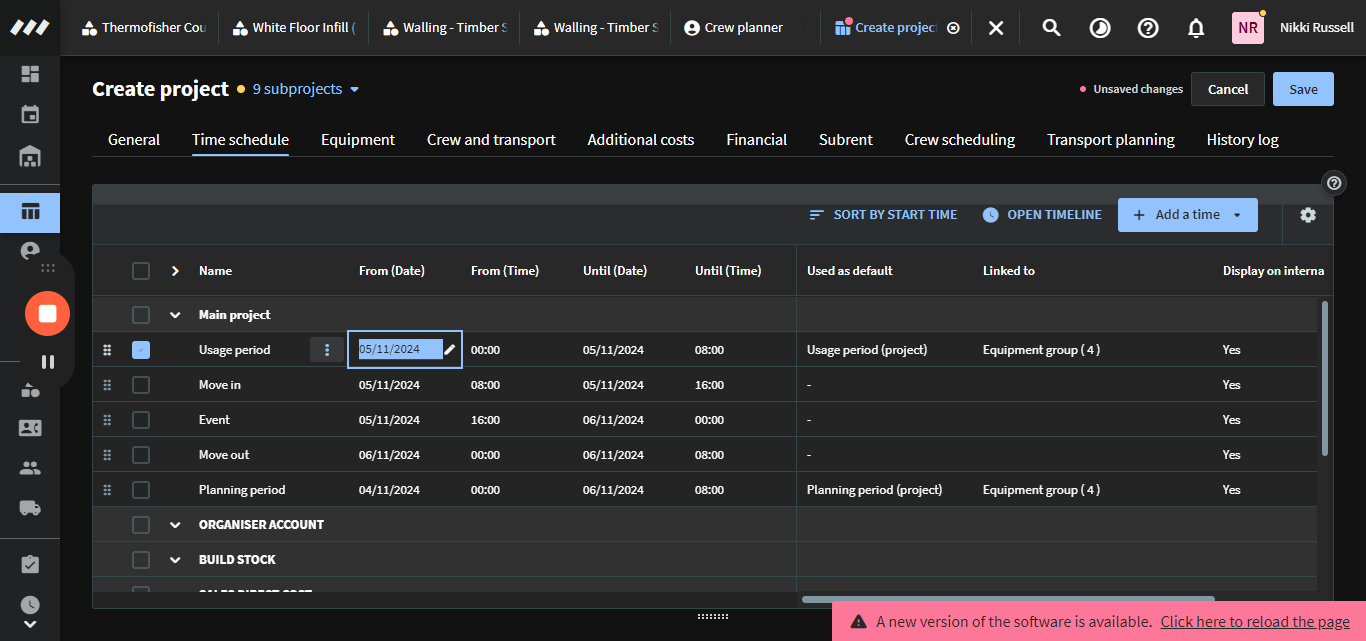Open the calendar icon in sidebar

click(x=30, y=114)
